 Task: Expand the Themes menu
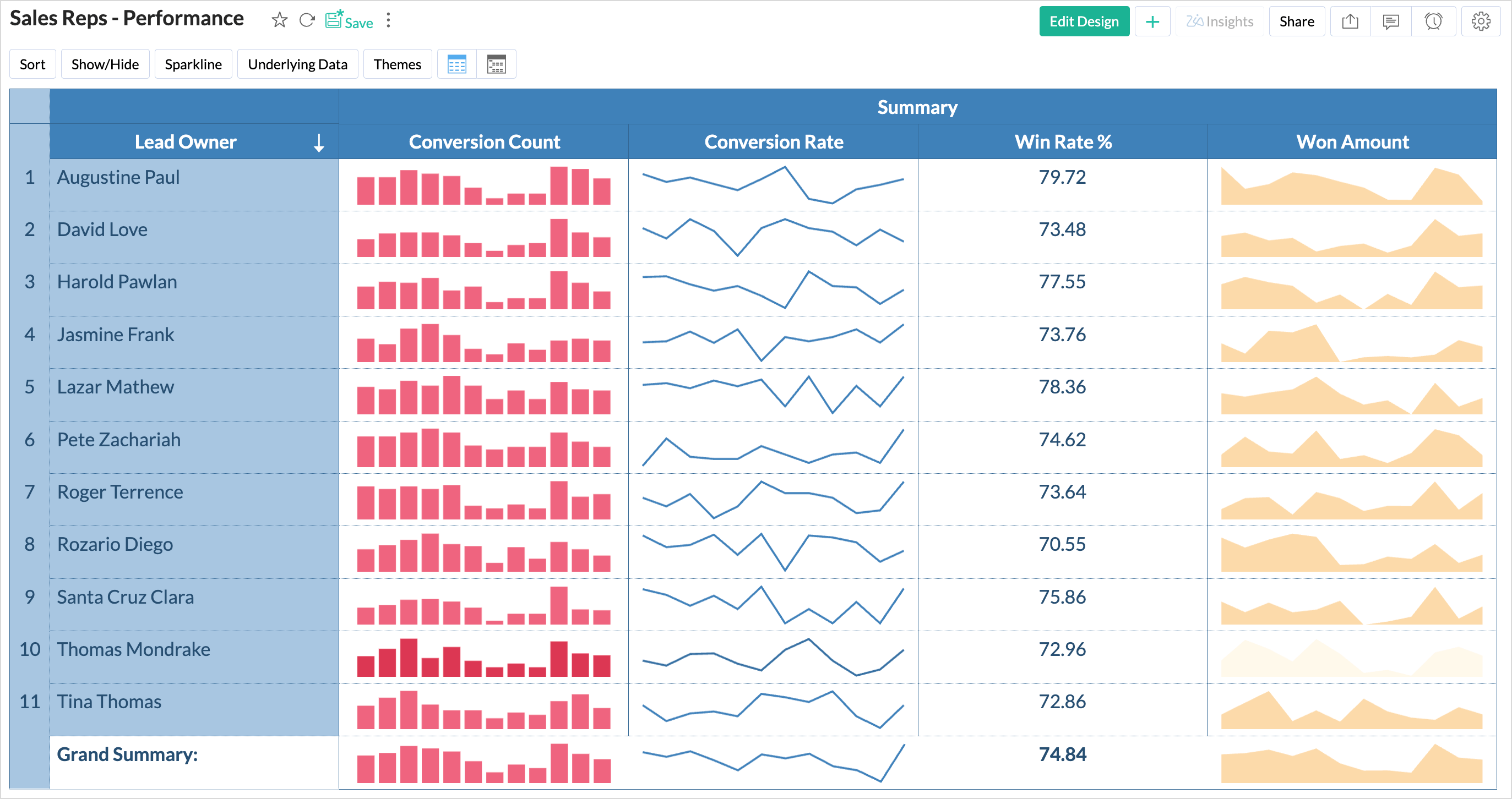pyautogui.click(x=398, y=64)
